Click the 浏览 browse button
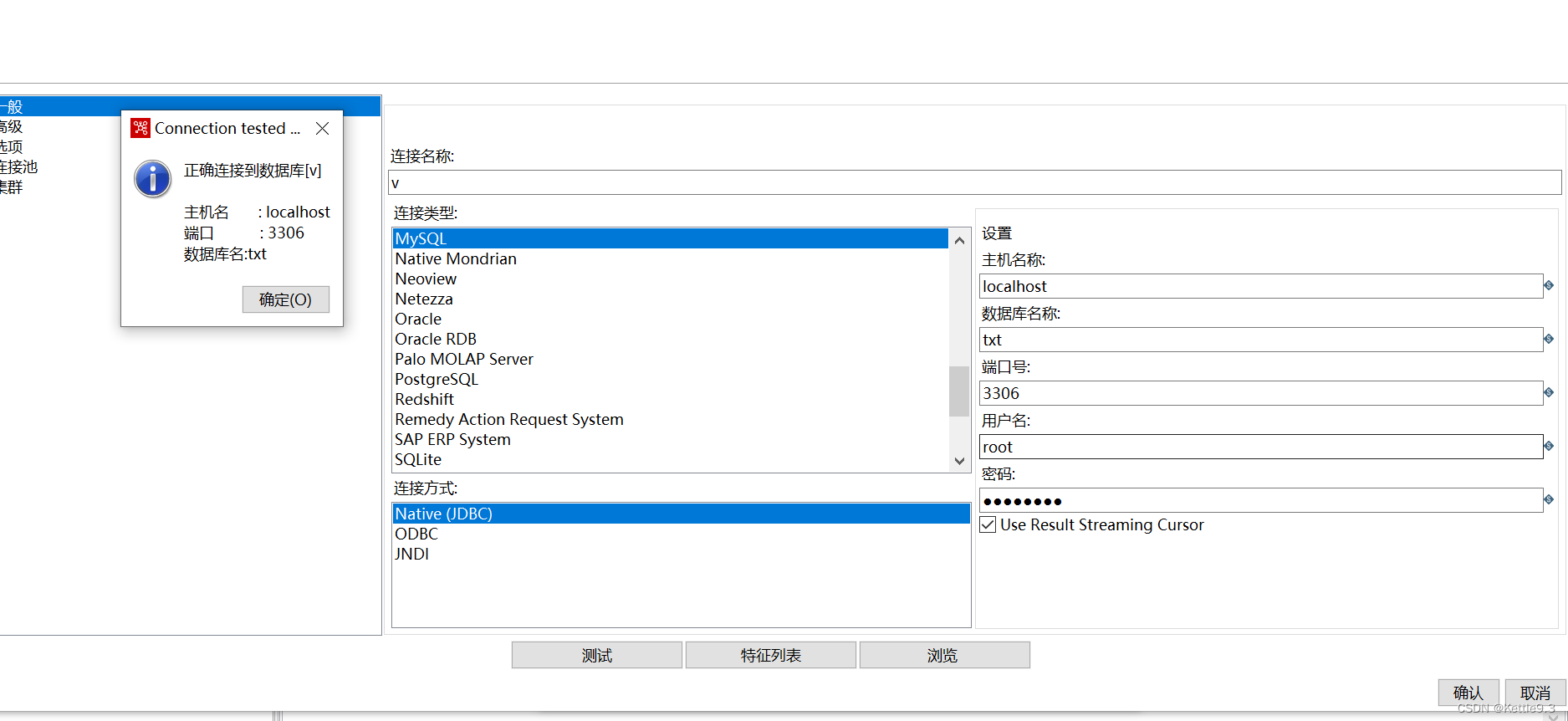Image resolution: width=1568 pixels, height=721 pixels. click(945, 655)
